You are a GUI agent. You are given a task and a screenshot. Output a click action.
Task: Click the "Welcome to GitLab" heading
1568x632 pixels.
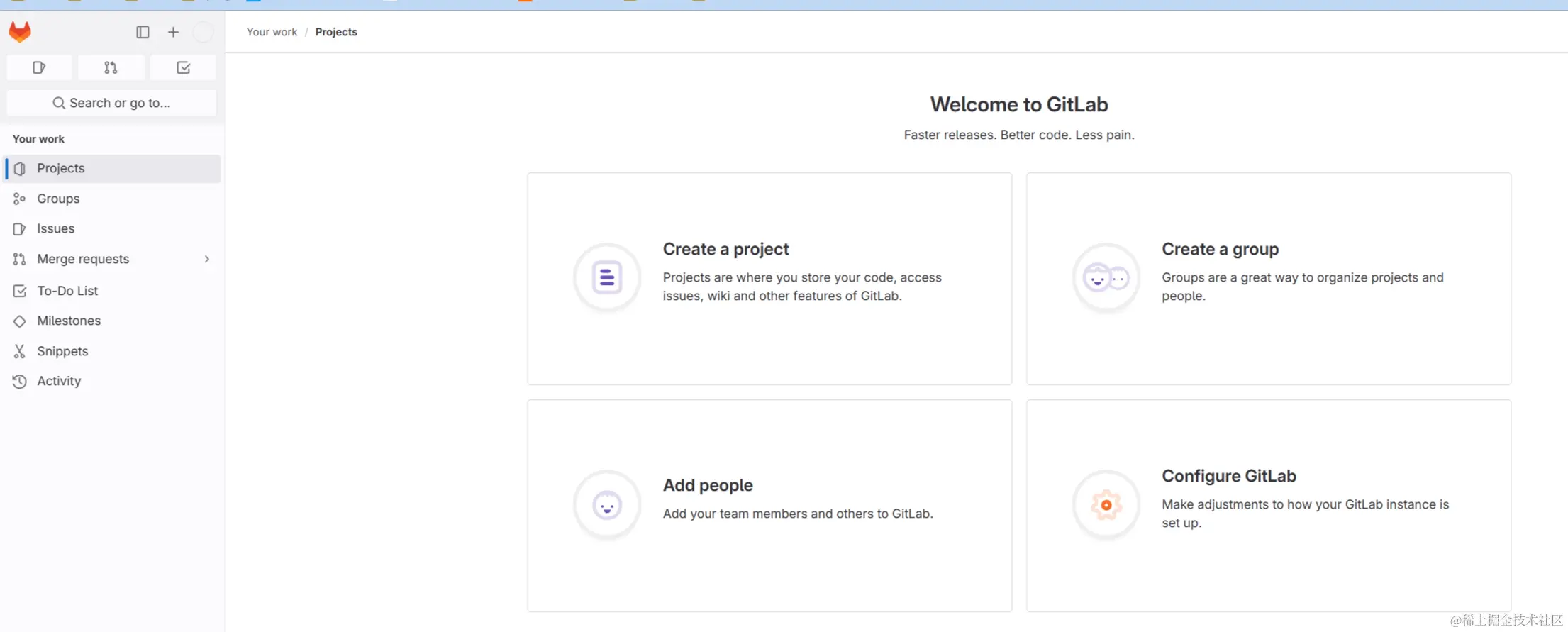pos(1019,104)
